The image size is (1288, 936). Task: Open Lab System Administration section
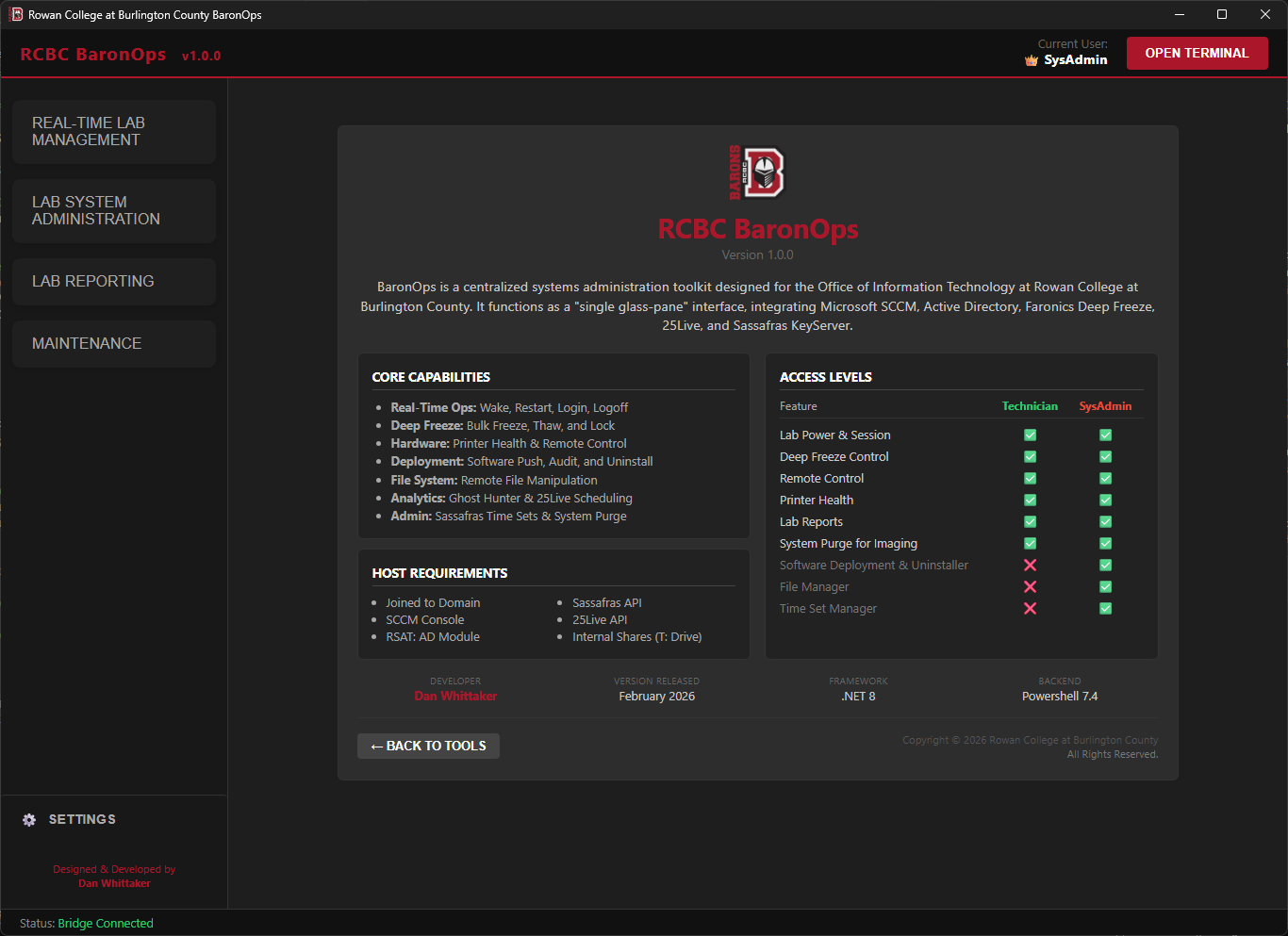pyautogui.click(x=114, y=211)
